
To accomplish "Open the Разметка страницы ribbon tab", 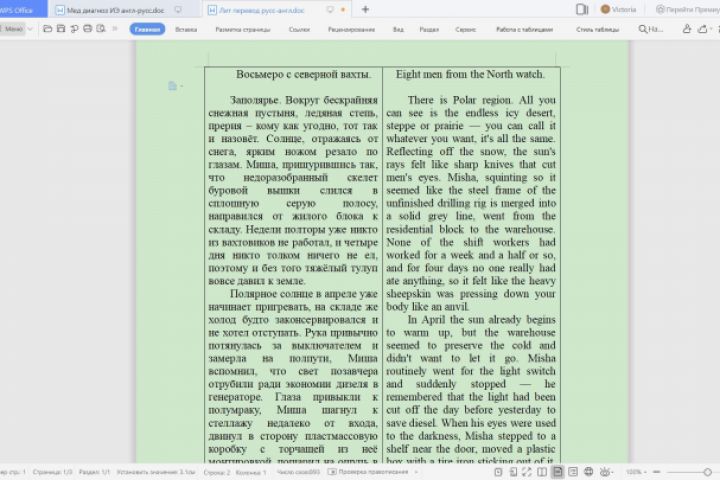I will coord(243,29).
